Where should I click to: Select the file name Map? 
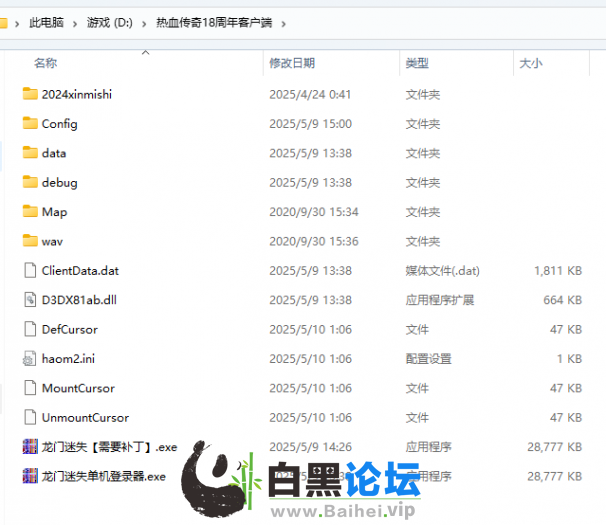pos(54,212)
